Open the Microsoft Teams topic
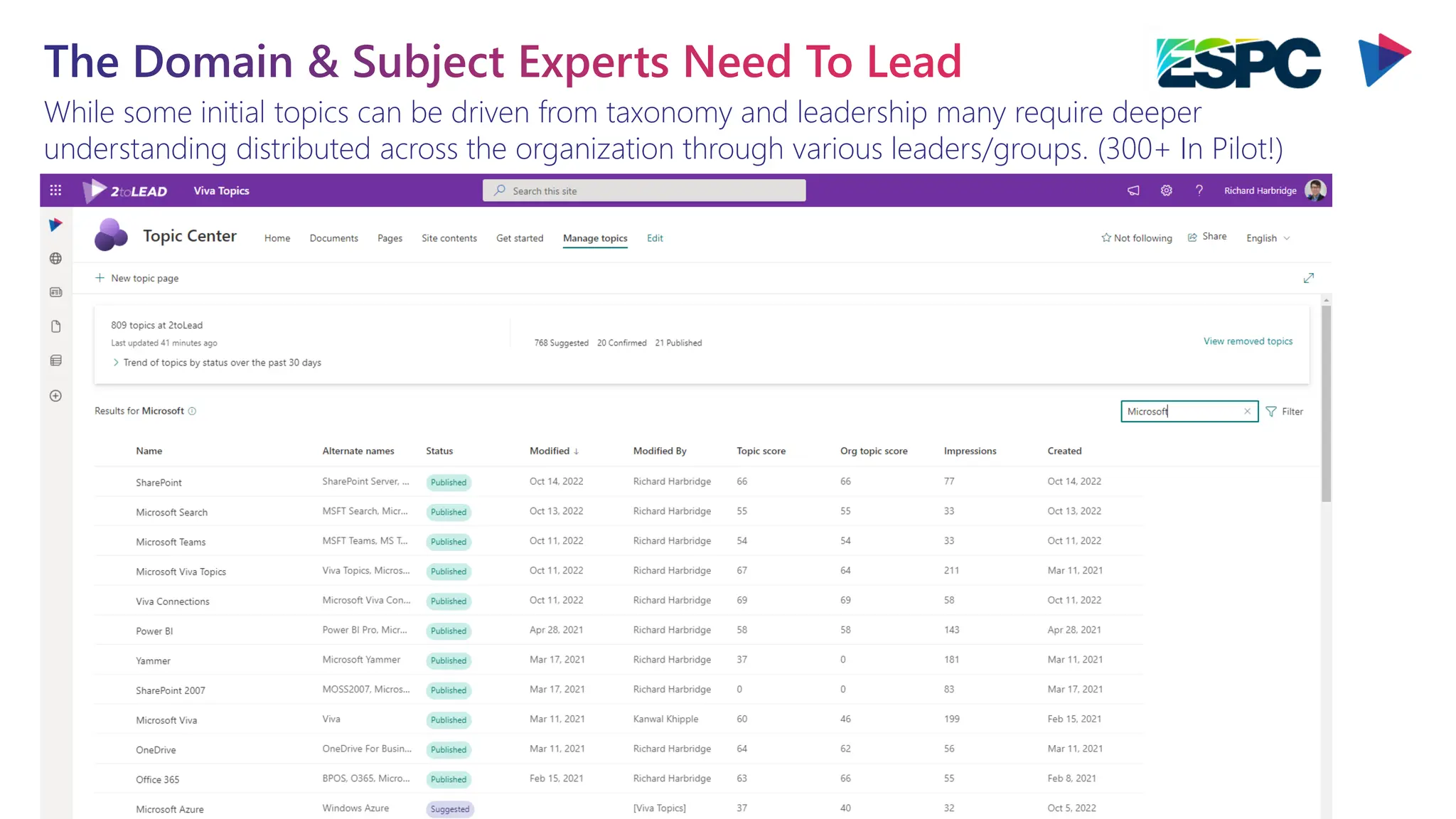The width and height of the screenshot is (1456, 819). 171,542
